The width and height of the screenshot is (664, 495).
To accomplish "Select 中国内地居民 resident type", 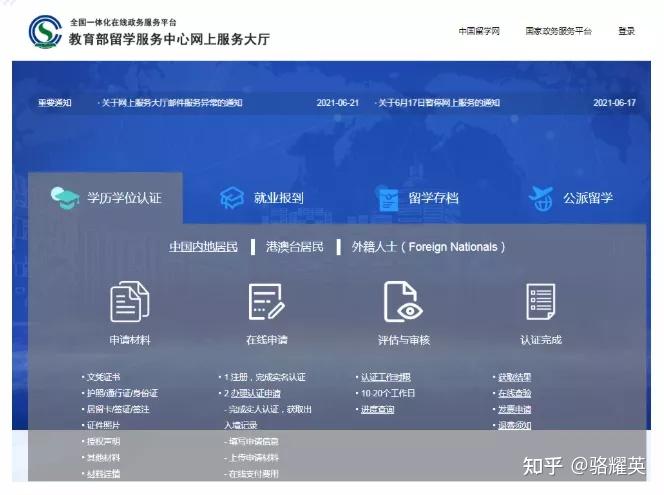I will point(203,247).
